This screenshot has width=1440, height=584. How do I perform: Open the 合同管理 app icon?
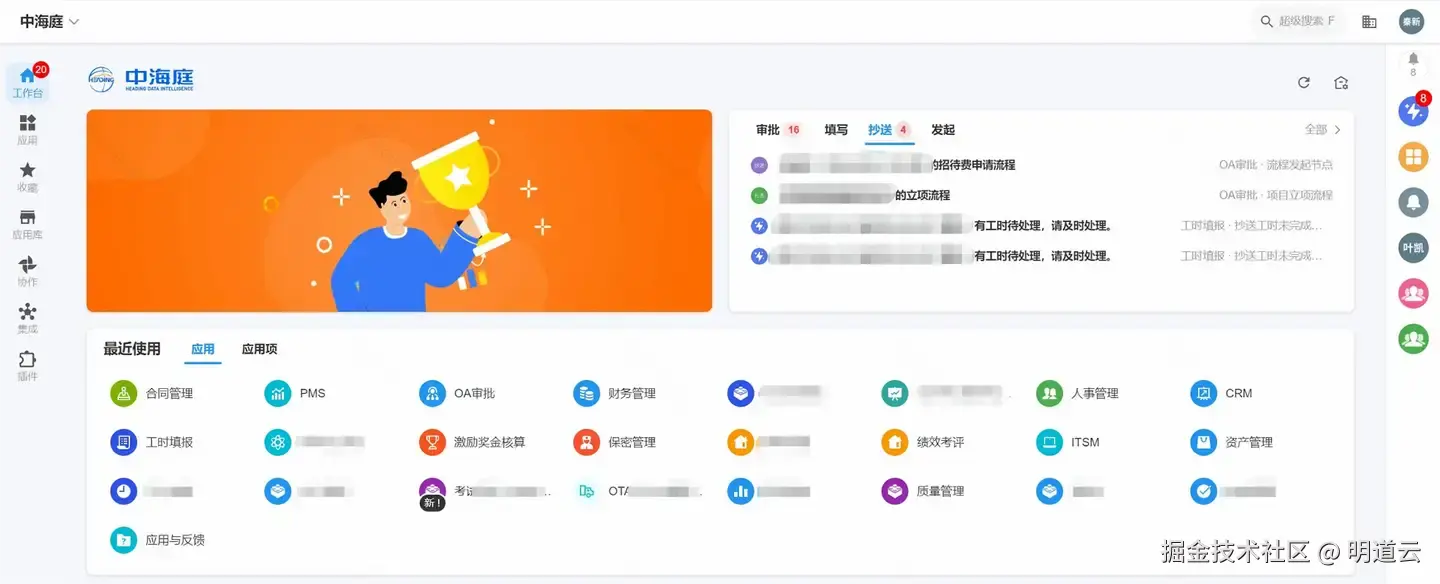[123, 393]
